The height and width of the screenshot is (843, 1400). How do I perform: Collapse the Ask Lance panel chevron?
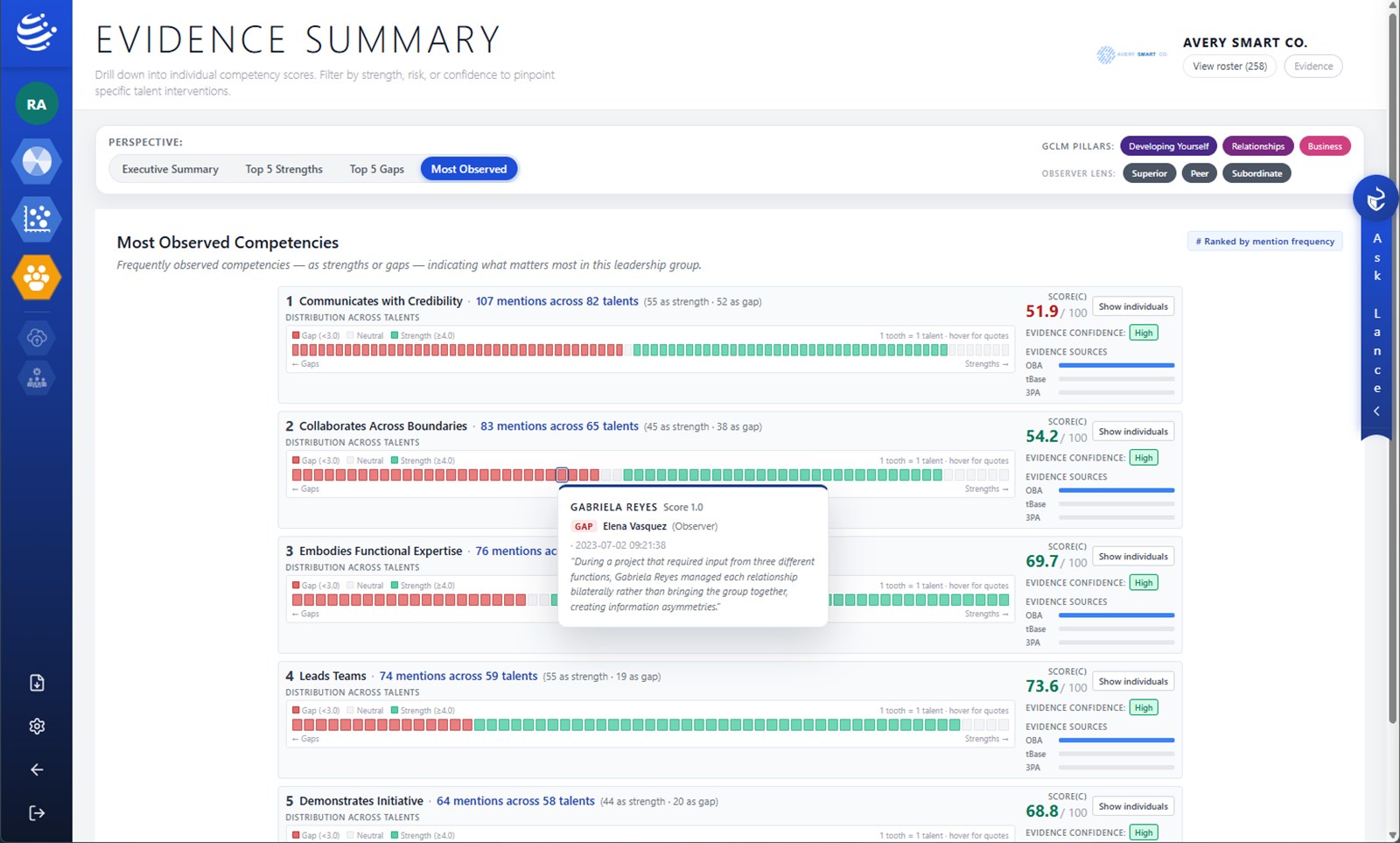click(1376, 411)
